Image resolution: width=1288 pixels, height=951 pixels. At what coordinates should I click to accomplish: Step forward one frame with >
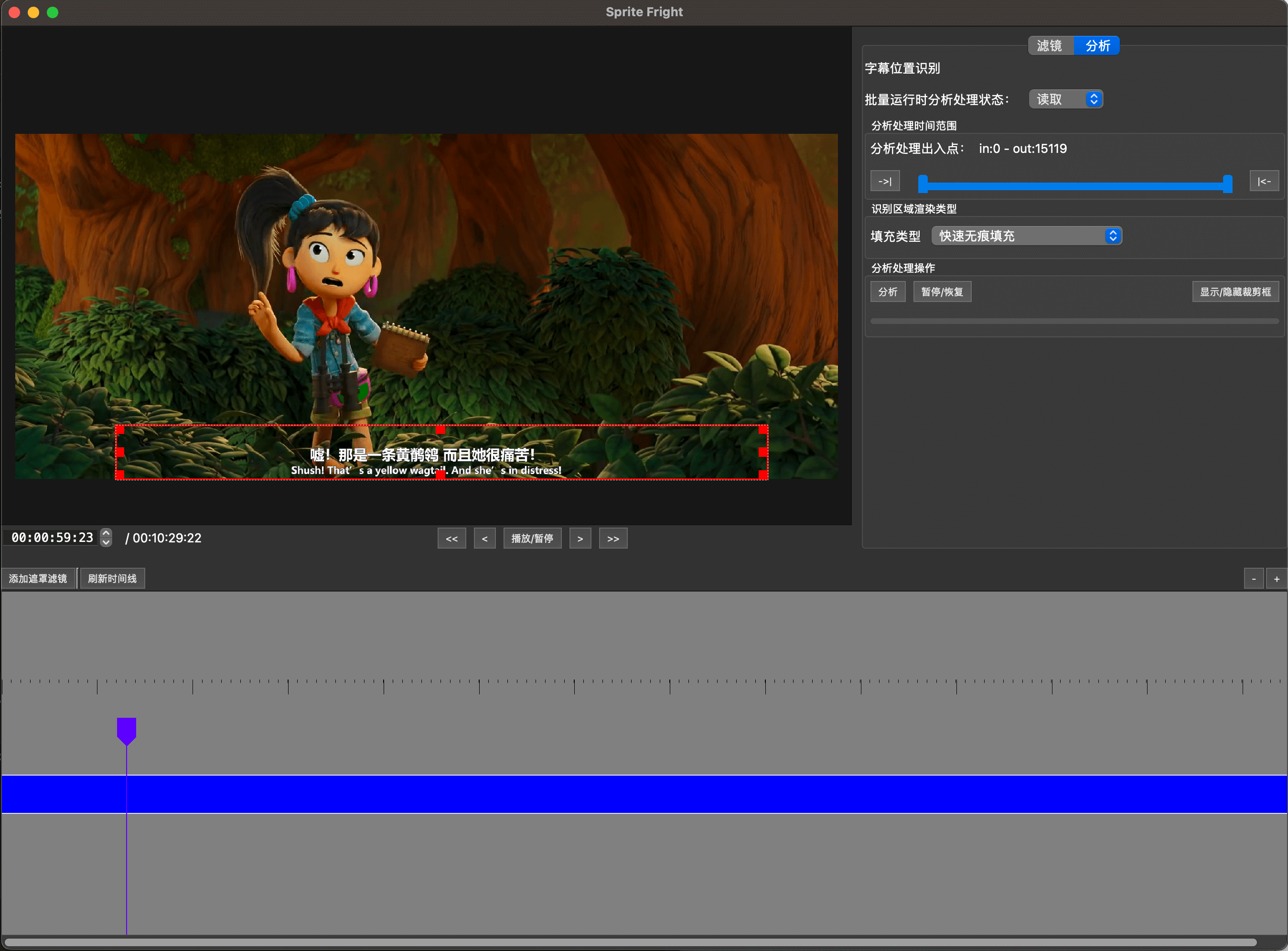pyautogui.click(x=580, y=538)
